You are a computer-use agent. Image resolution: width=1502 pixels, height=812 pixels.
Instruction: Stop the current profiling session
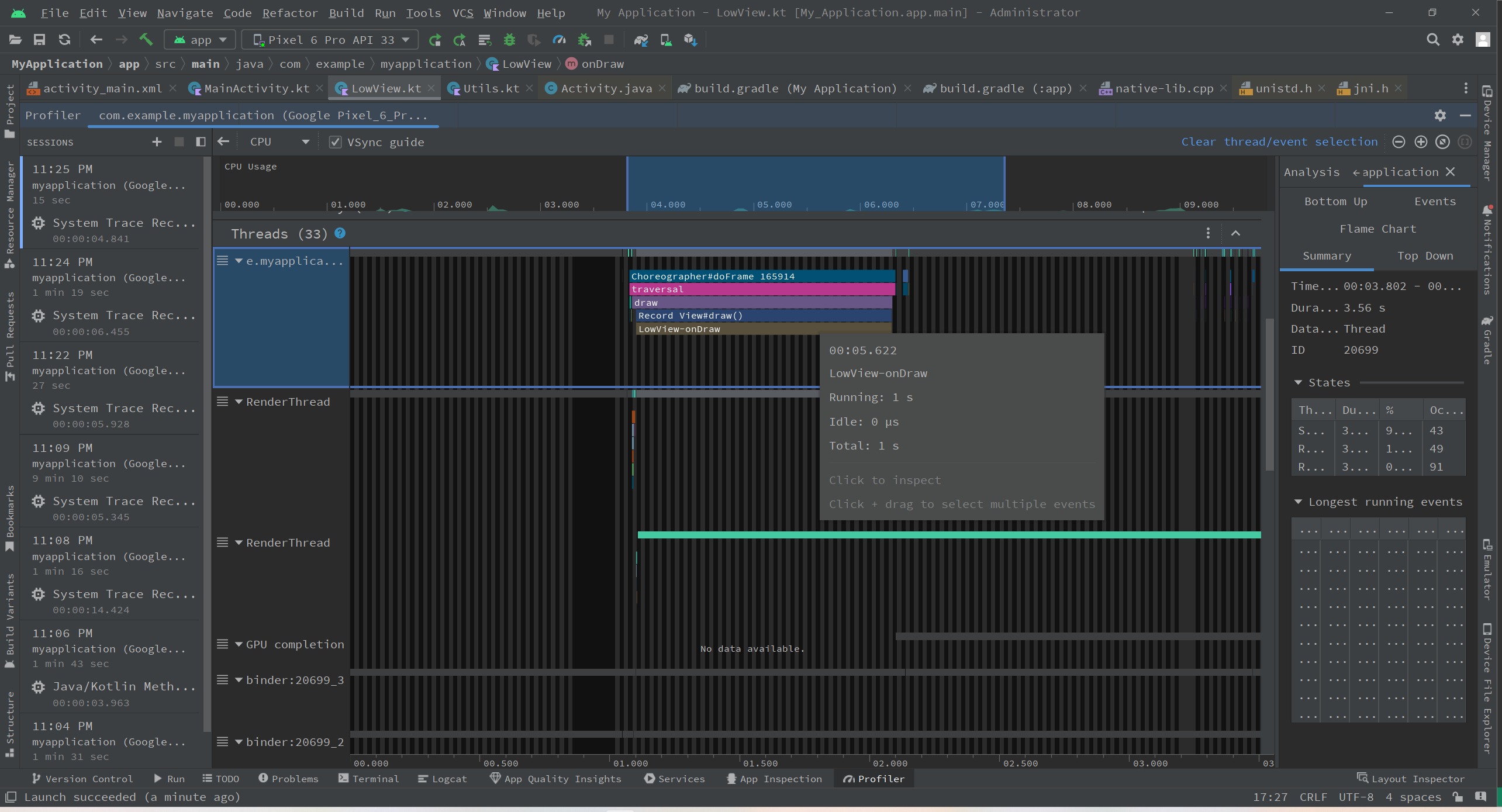tap(179, 142)
